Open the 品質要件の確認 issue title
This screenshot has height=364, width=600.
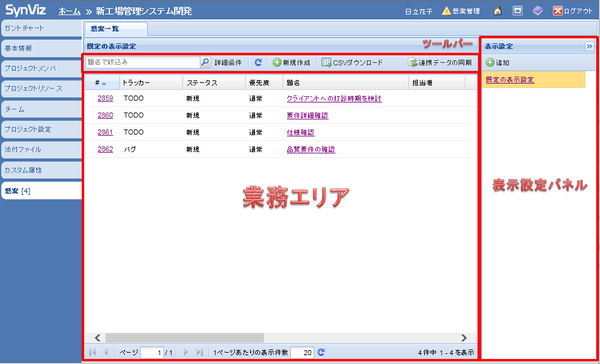pos(311,149)
